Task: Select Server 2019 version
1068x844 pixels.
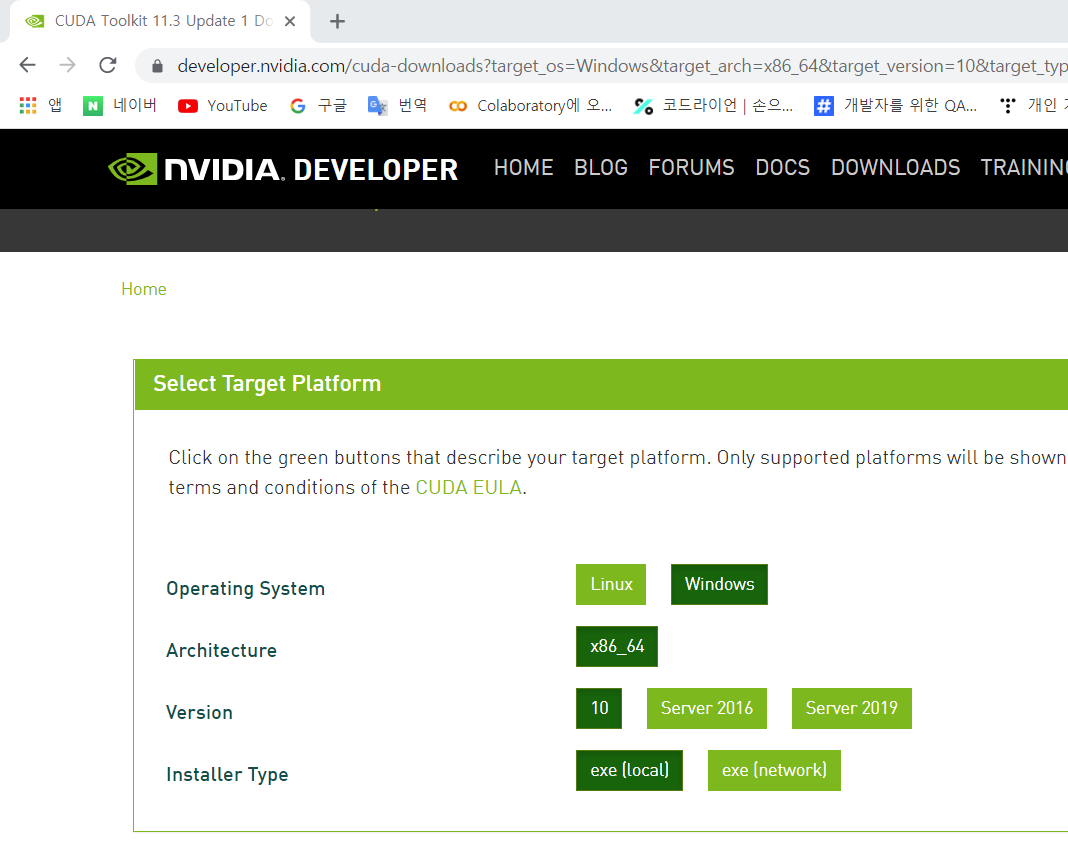Action: [x=851, y=708]
